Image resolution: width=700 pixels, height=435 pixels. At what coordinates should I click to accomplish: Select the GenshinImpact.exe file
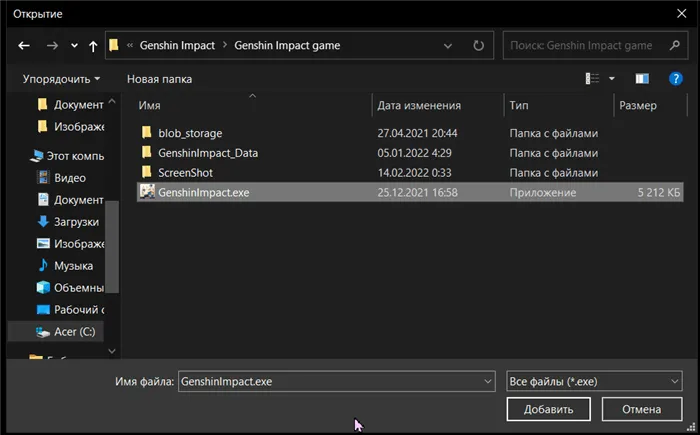203,192
